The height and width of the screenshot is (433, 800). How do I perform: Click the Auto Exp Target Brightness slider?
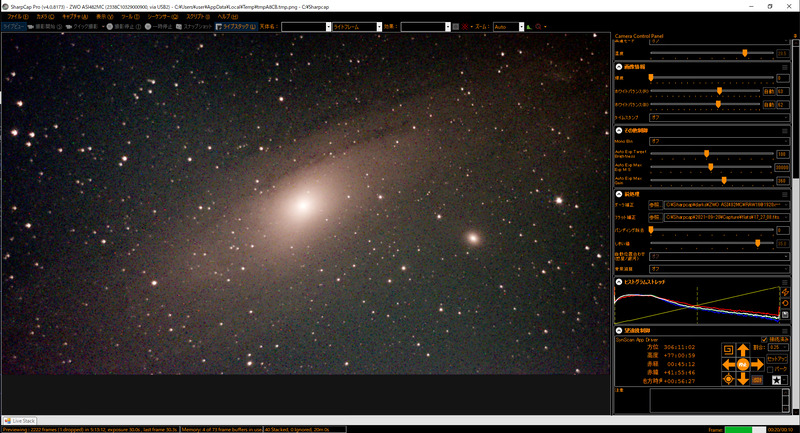712,154
